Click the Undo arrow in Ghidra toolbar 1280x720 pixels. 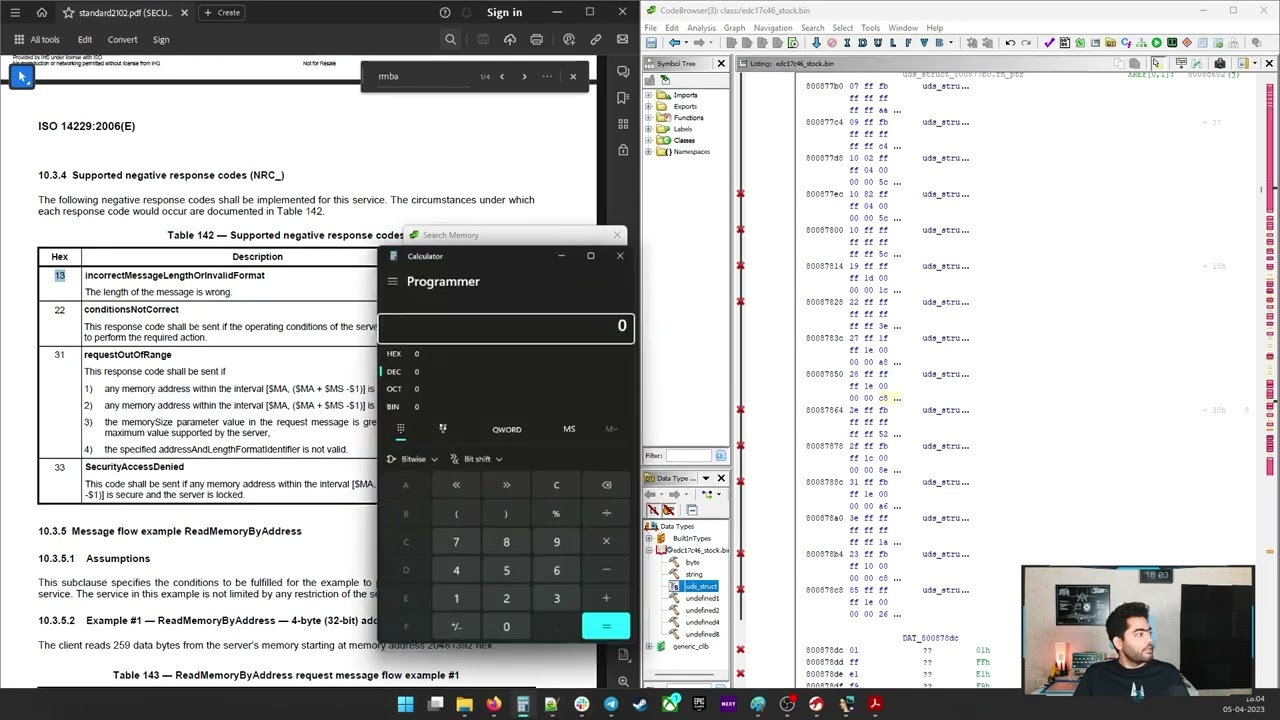point(1010,43)
